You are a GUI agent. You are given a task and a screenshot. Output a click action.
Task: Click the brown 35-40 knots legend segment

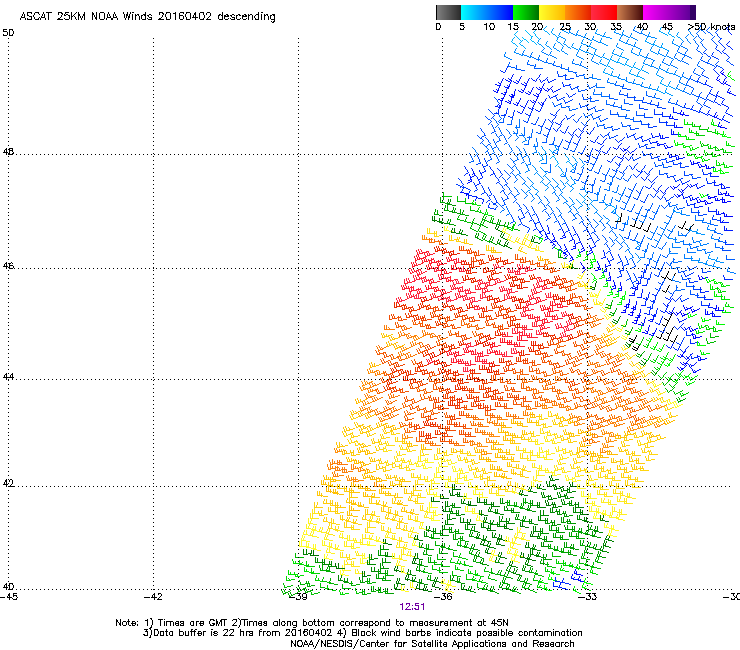click(630, 12)
